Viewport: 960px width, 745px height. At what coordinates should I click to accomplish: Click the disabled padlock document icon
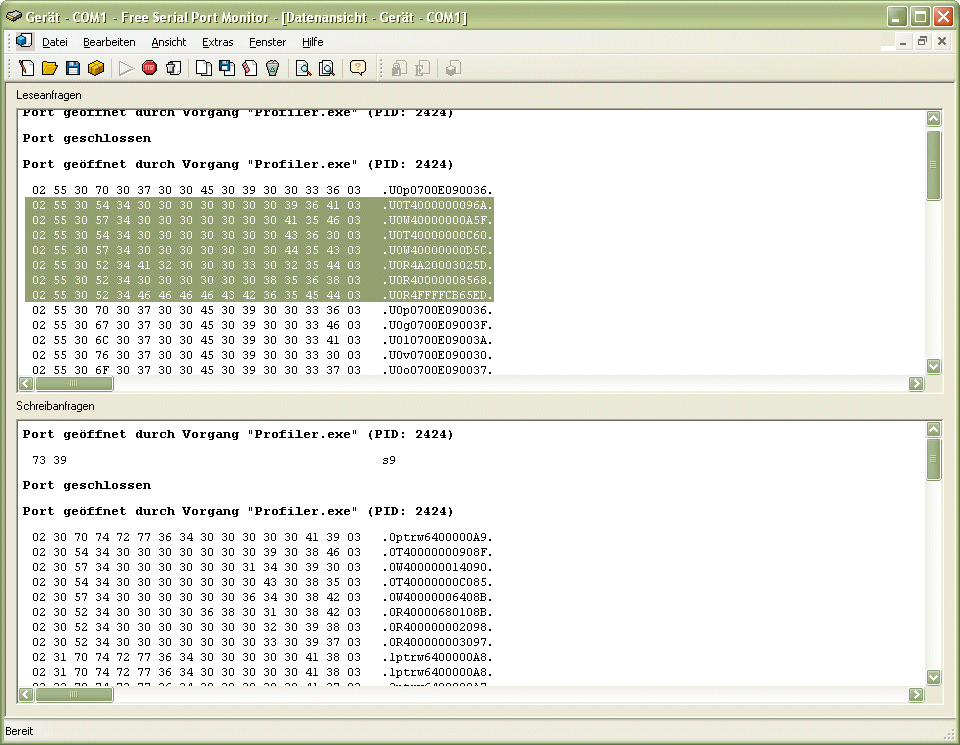[x=399, y=68]
